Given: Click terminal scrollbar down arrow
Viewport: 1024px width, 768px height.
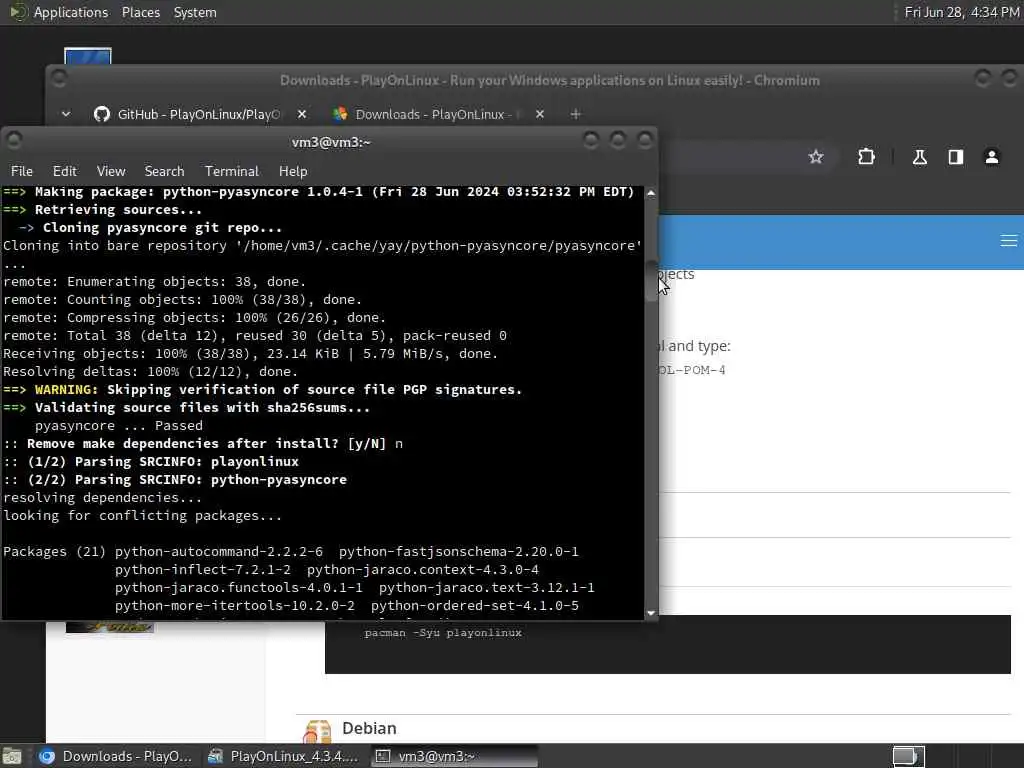Looking at the screenshot, I should point(650,613).
